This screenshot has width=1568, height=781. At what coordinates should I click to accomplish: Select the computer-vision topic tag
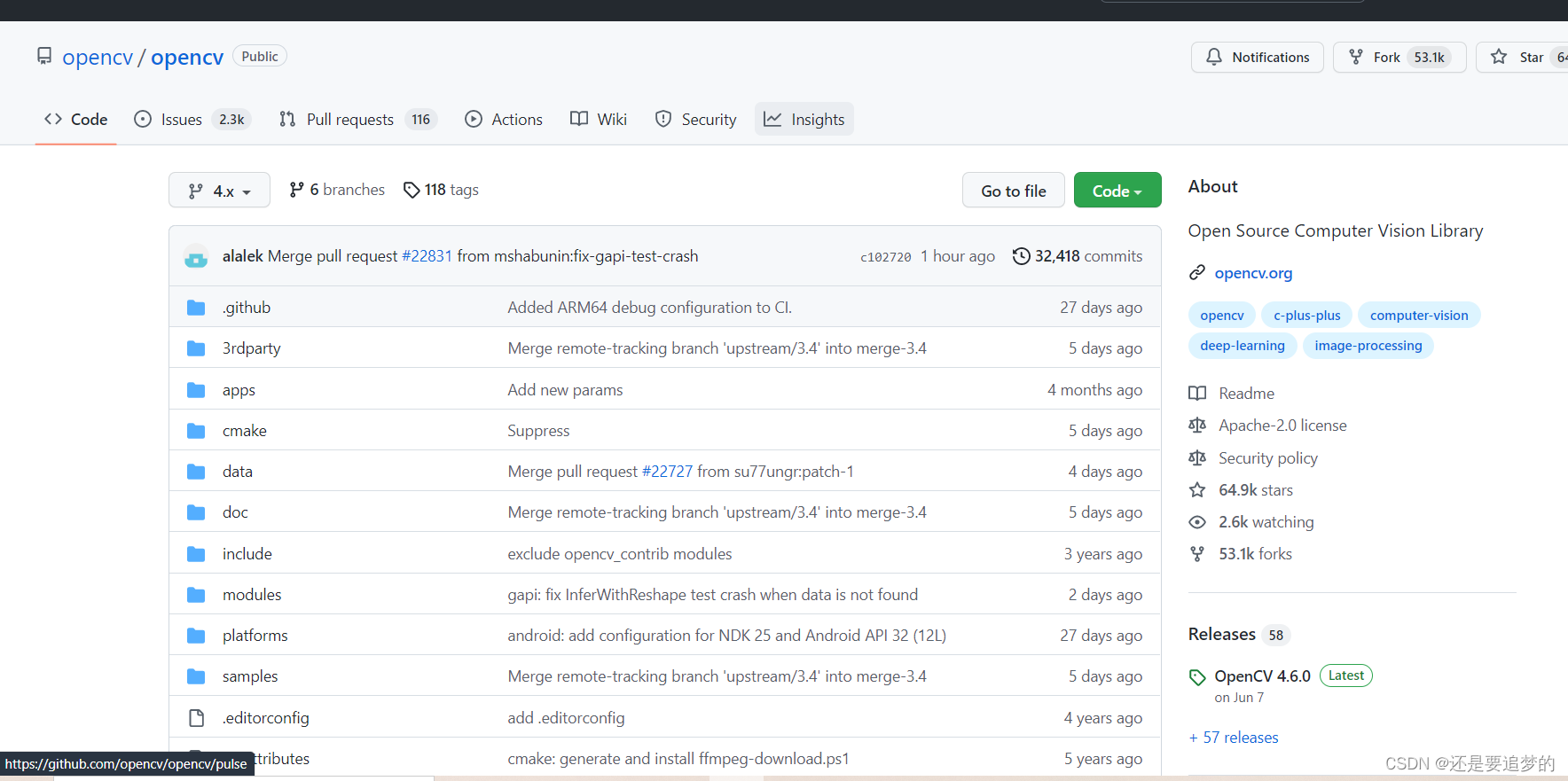click(1419, 316)
